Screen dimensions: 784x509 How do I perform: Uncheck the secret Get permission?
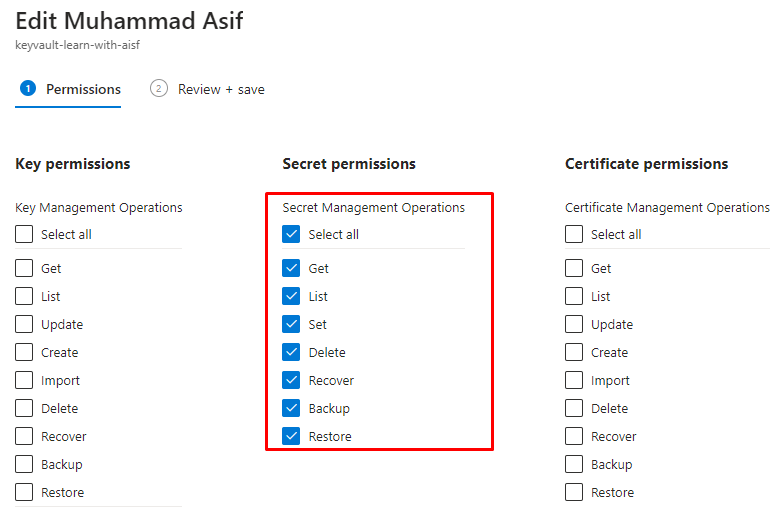[x=291, y=268]
